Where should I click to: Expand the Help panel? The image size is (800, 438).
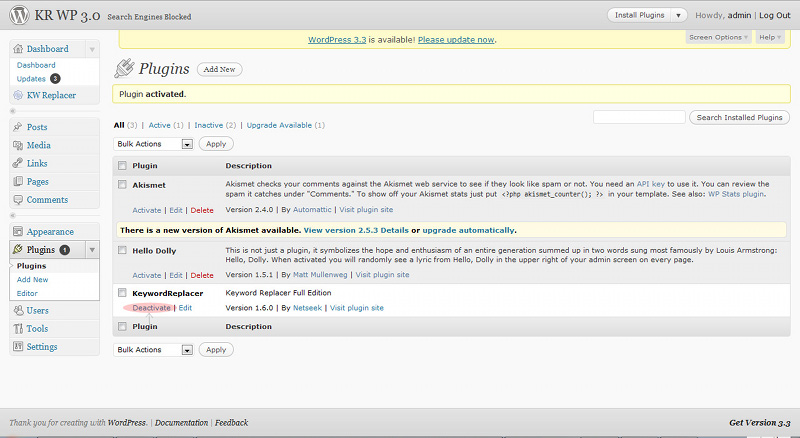point(769,37)
